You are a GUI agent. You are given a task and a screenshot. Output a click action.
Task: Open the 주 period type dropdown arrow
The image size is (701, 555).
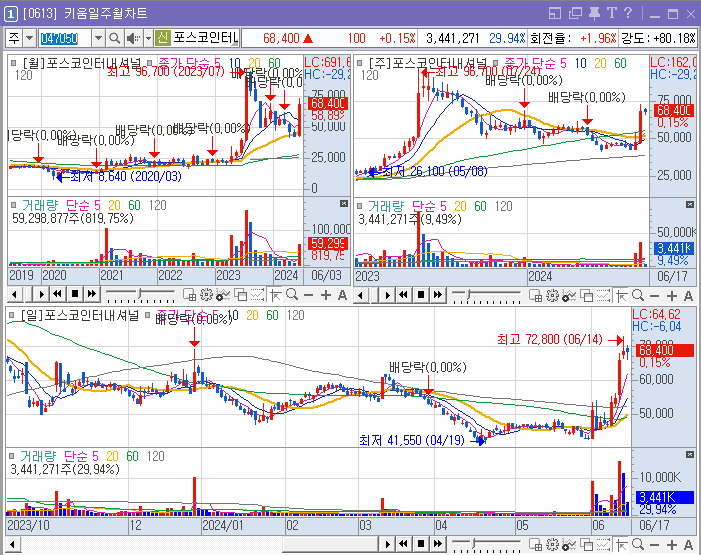point(30,38)
